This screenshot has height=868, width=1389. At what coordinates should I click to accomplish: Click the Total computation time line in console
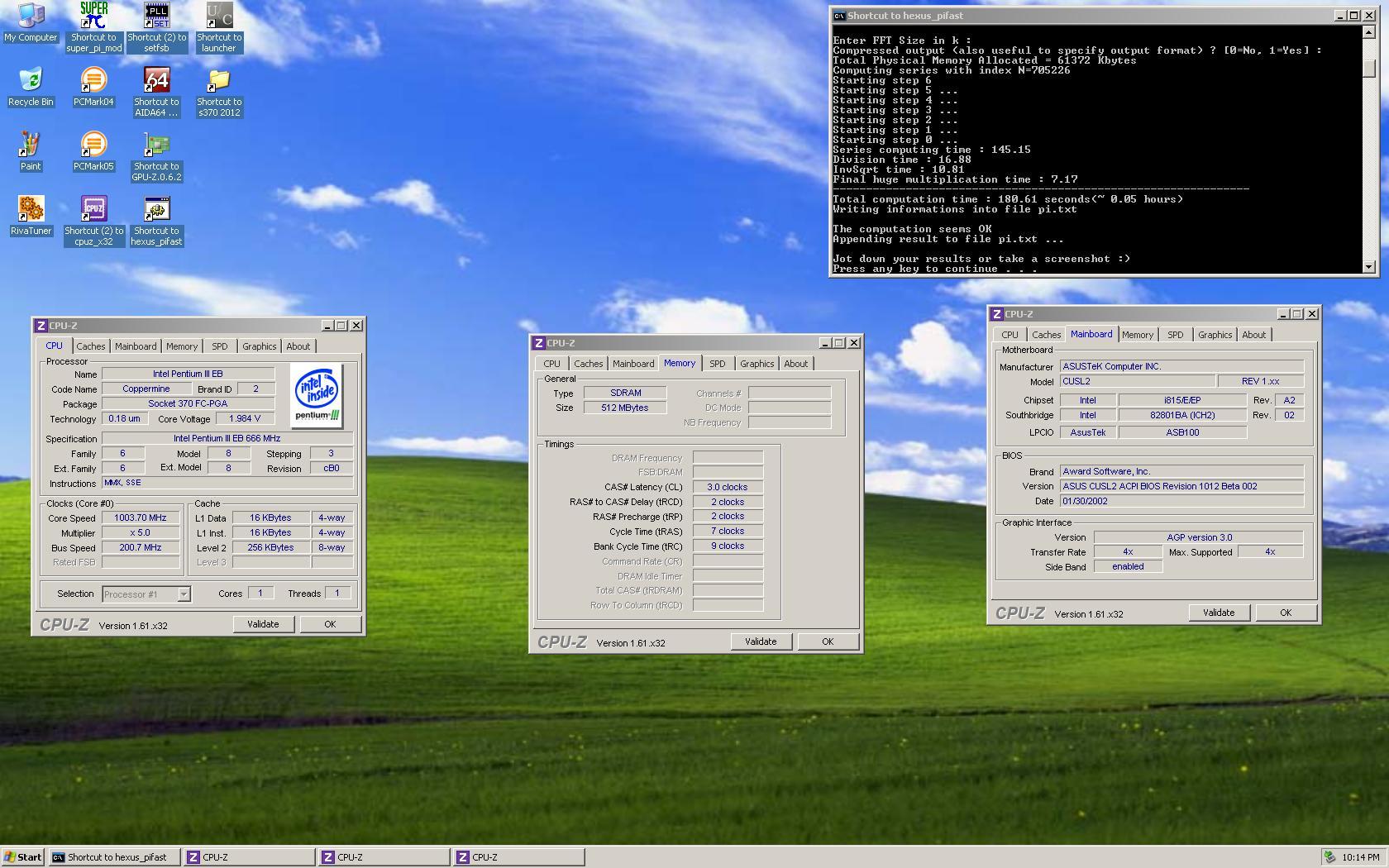click(1008, 199)
